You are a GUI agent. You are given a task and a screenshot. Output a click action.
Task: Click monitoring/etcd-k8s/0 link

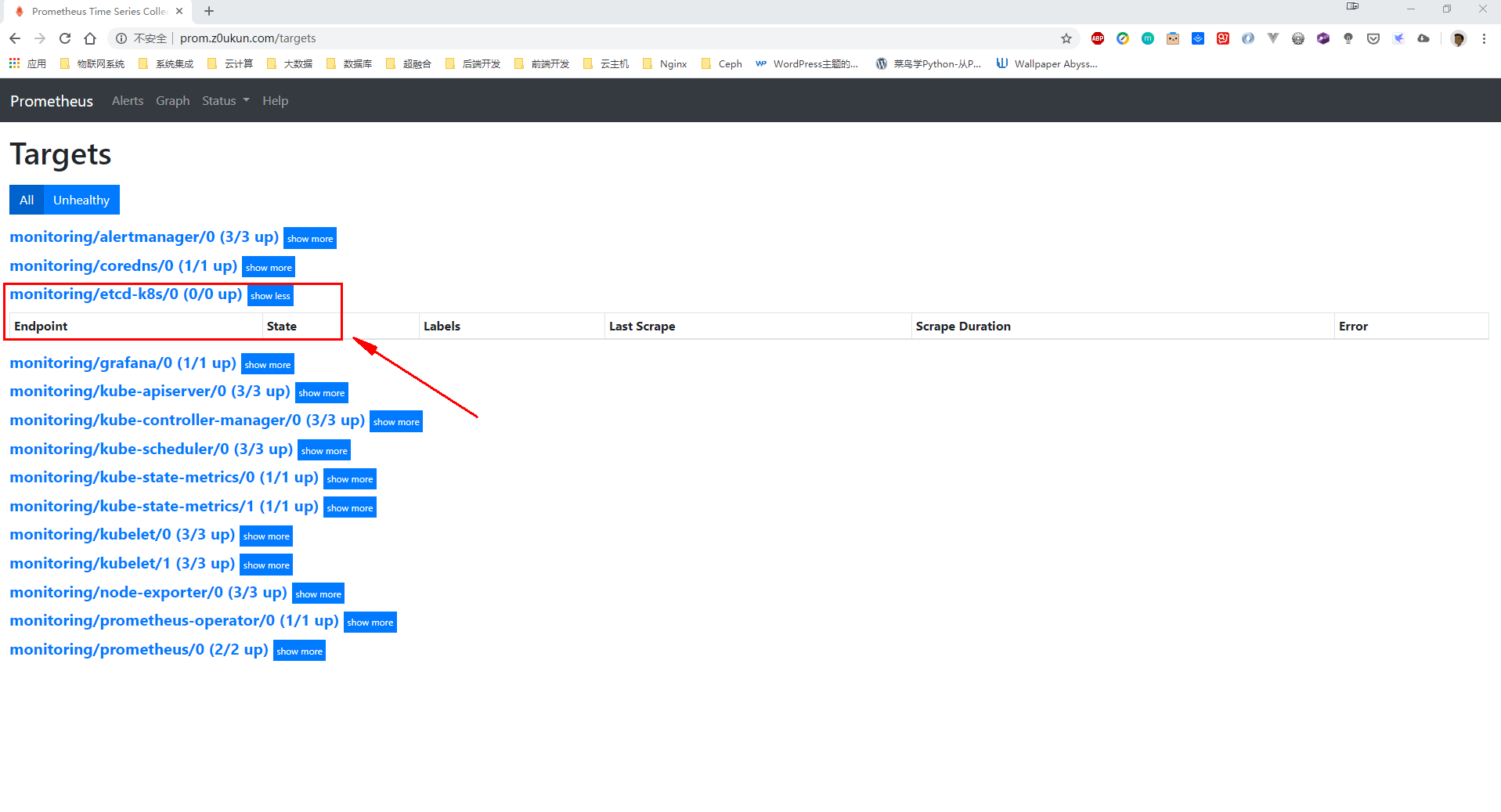pyautogui.click(x=126, y=294)
